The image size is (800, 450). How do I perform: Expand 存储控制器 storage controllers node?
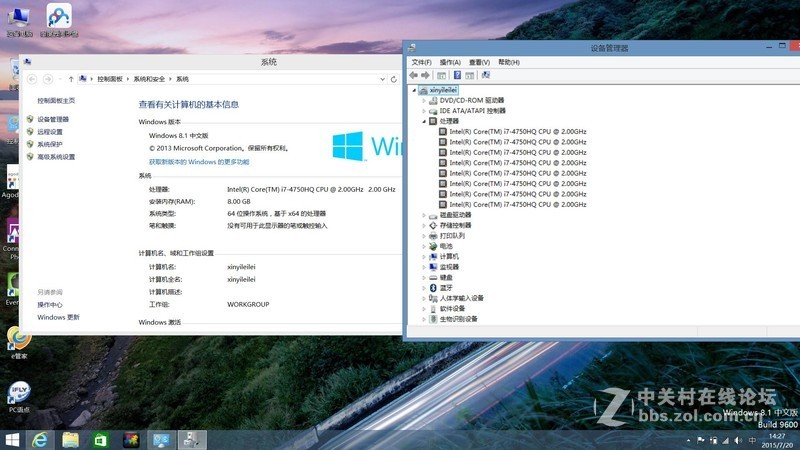point(423,226)
